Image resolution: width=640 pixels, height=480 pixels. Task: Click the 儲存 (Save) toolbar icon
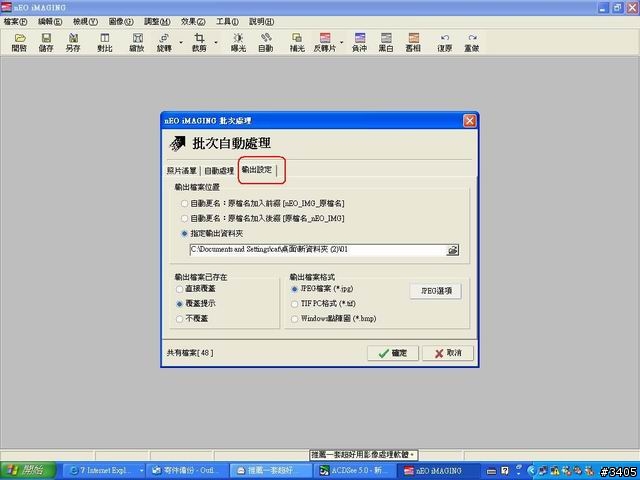point(46,42)
